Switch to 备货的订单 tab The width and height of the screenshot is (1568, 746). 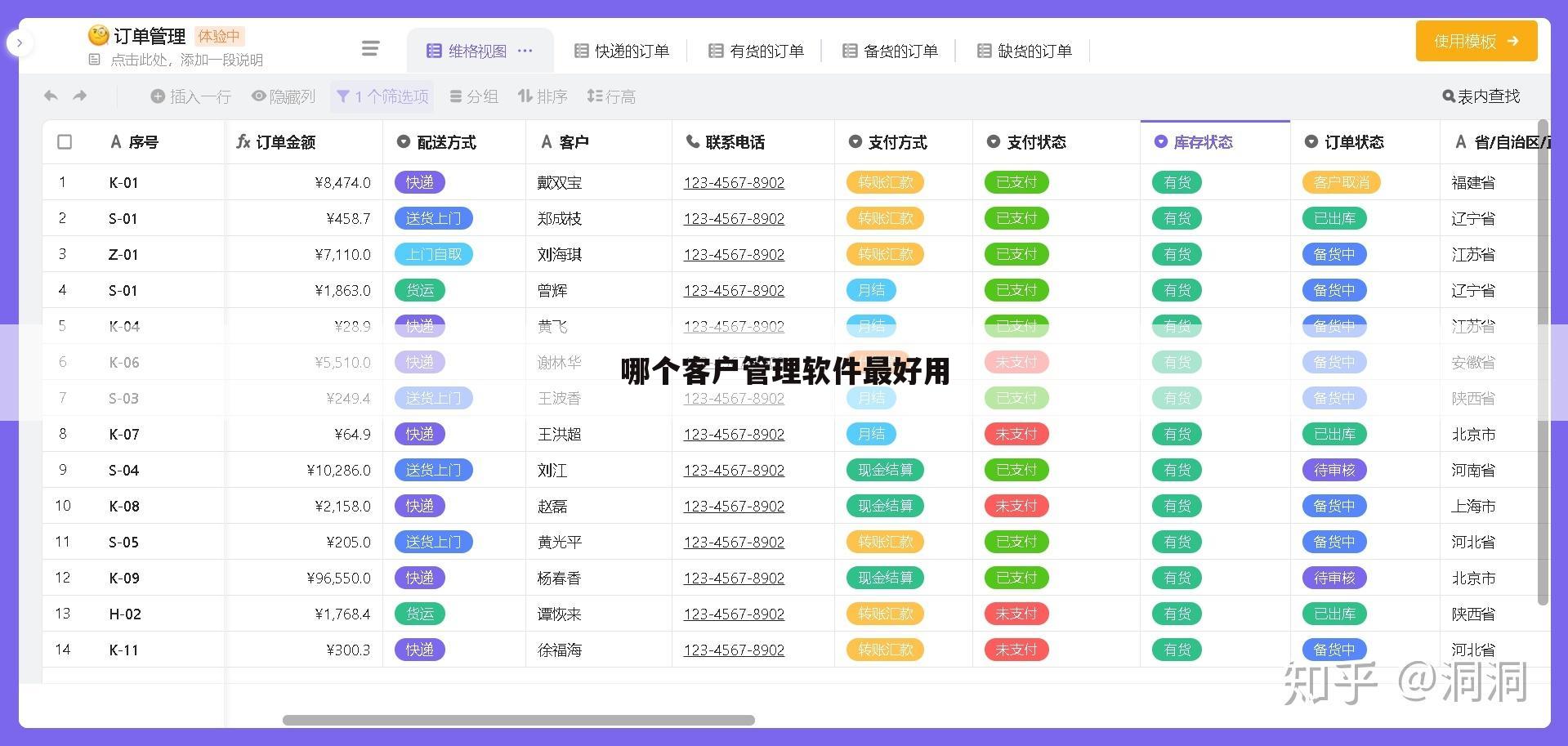coord(890,51)
